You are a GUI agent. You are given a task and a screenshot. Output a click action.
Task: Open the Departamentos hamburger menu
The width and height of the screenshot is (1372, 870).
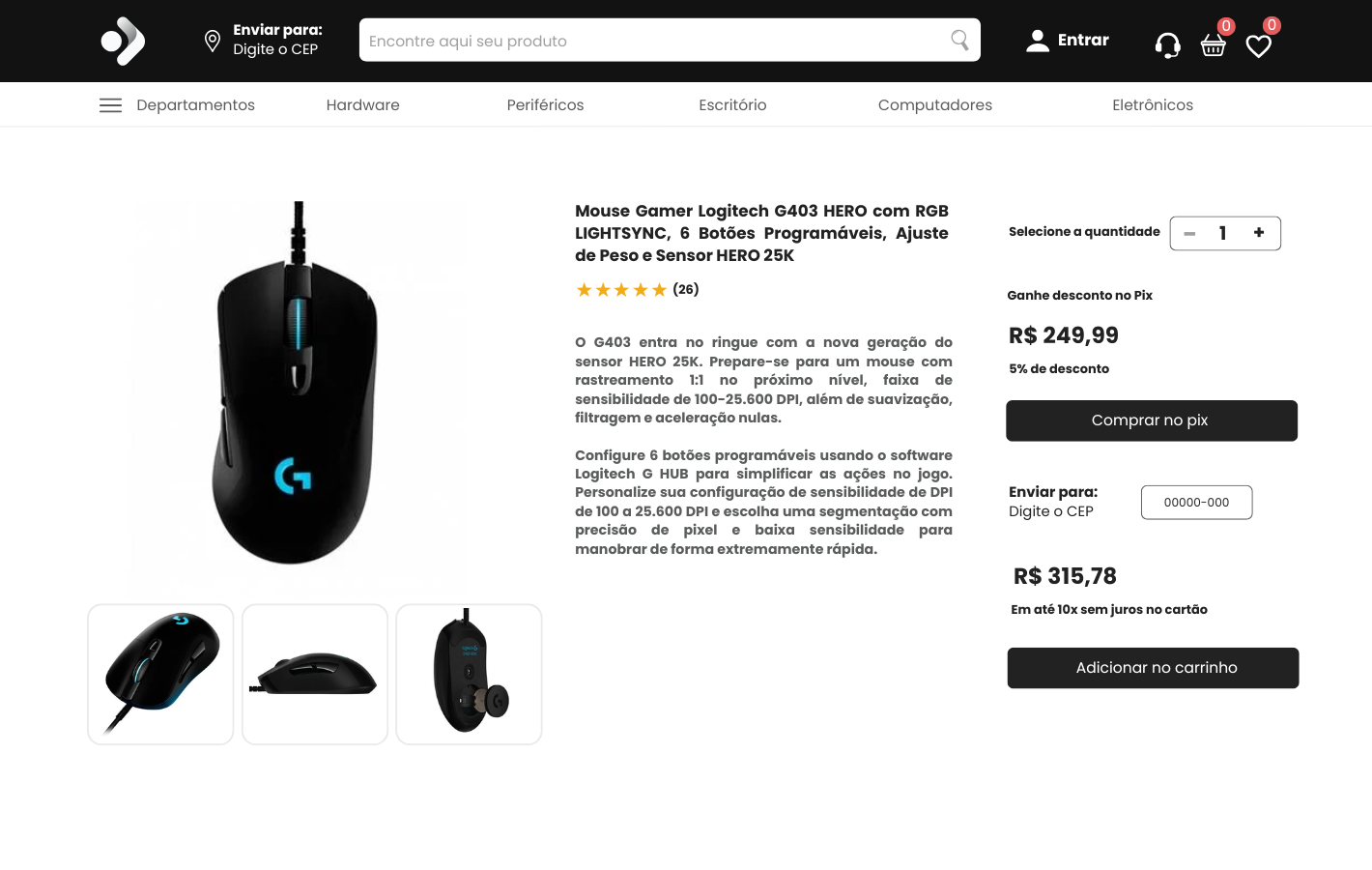[110, 105]
